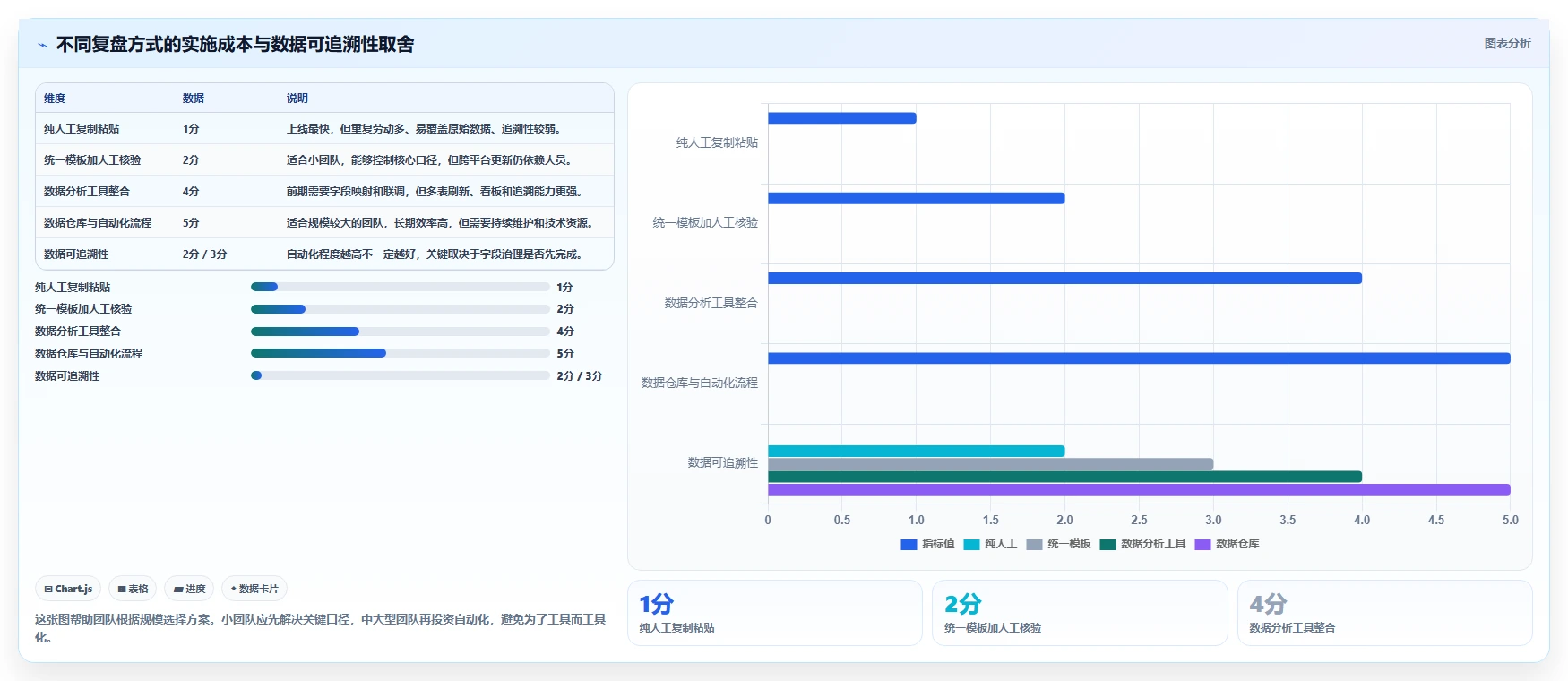This screenshot has height=681, width=1568.
Task: Click the purple bar in the 数据可追溯性 group
Action: (x=1139, y=489)
